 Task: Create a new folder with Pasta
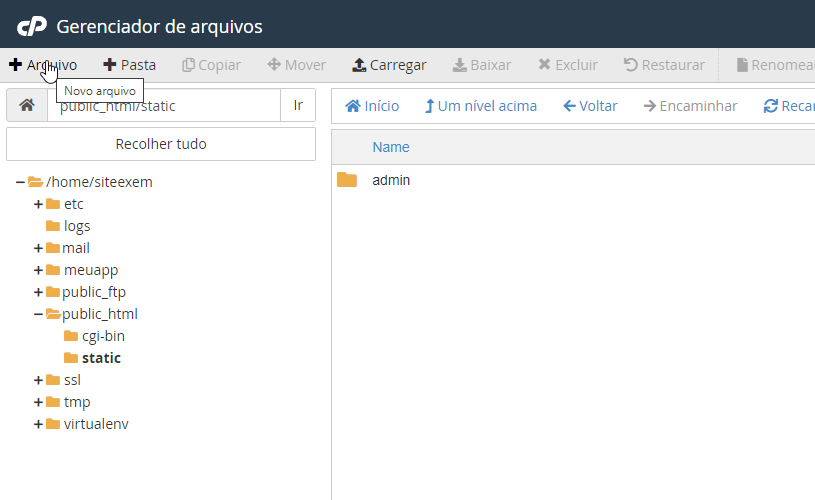click(x=130, y=65)
